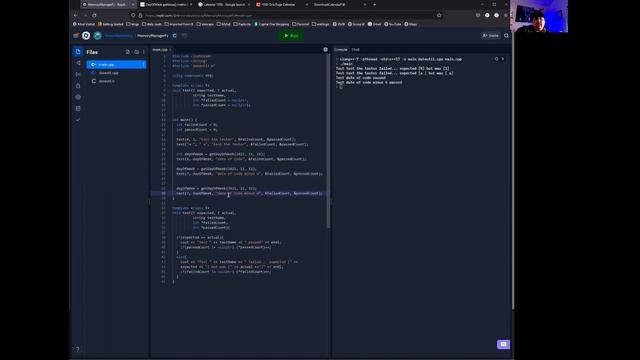
Task: Click the user avatar in header
Action: 98,36
